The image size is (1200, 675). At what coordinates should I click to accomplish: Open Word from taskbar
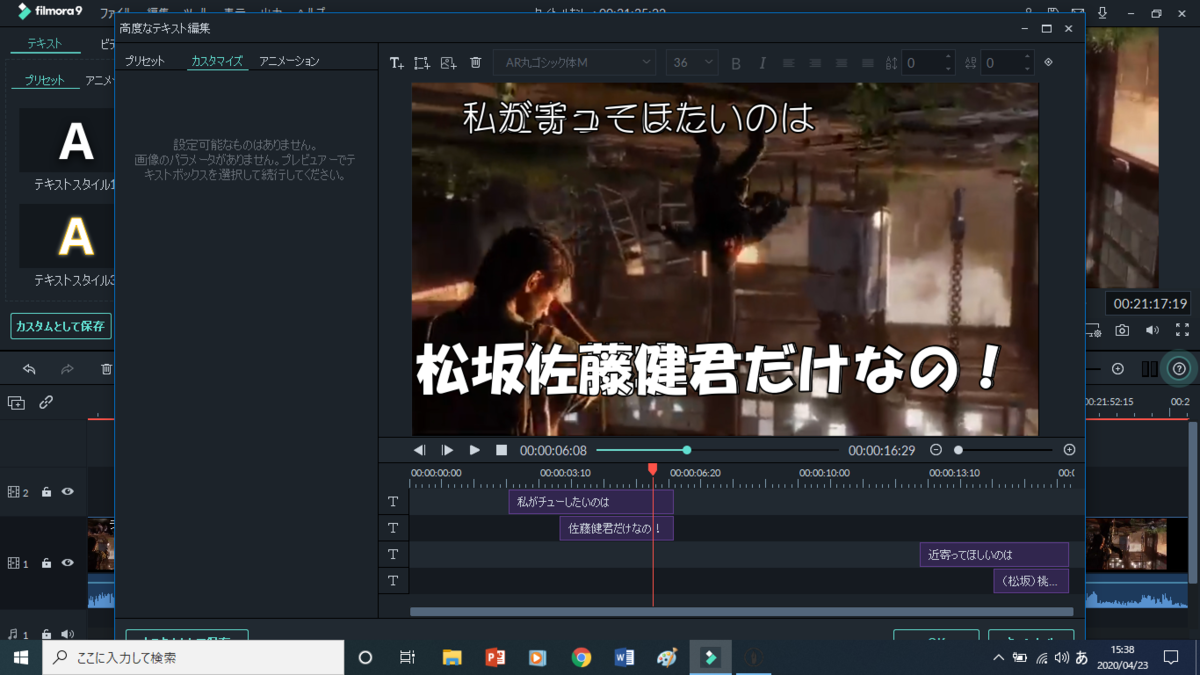[x=624, y=657]
